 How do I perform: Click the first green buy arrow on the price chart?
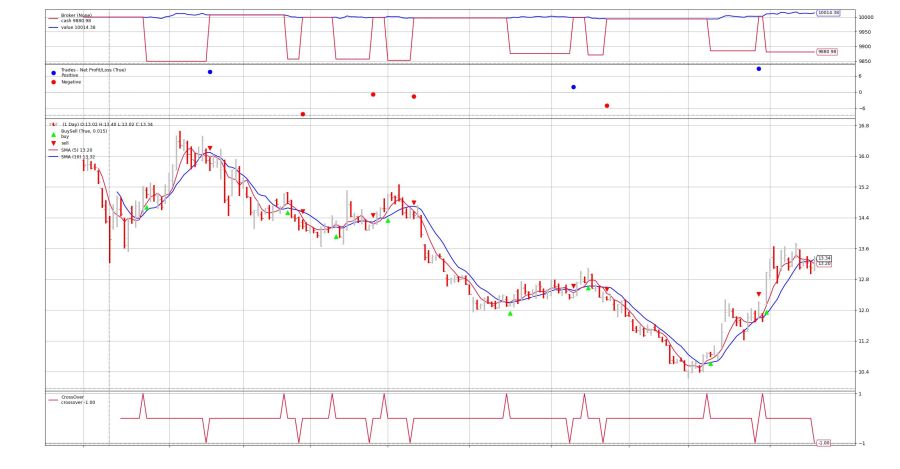pos(146,208)
